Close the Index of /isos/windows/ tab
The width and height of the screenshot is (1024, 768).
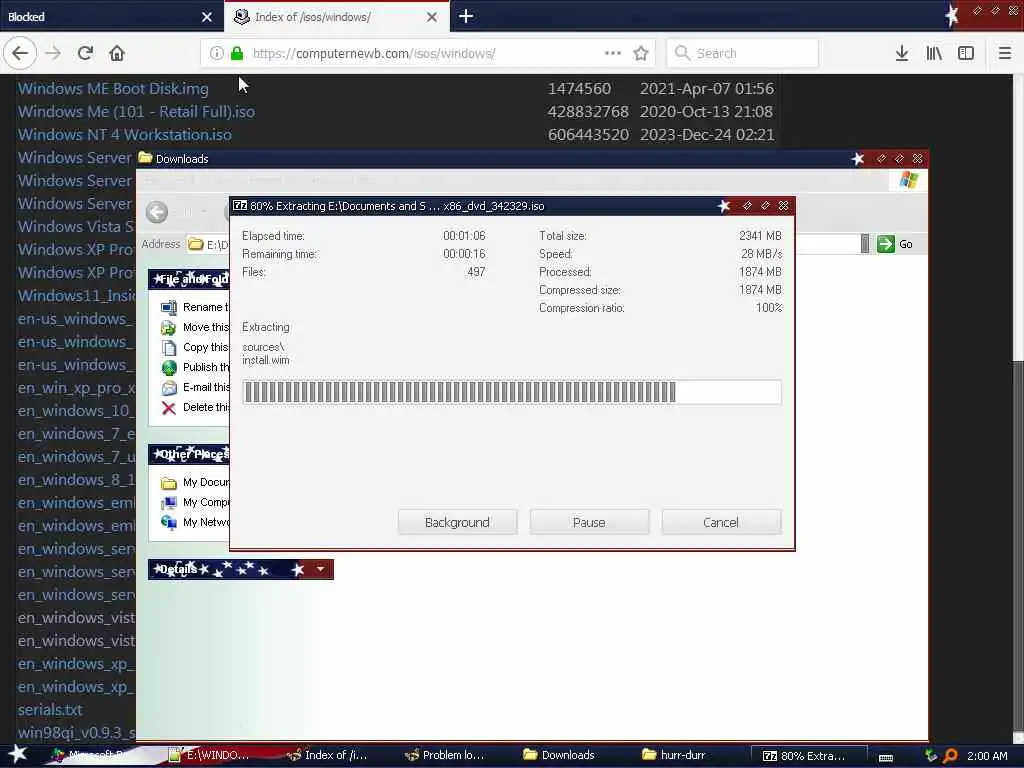click(432, 17)
